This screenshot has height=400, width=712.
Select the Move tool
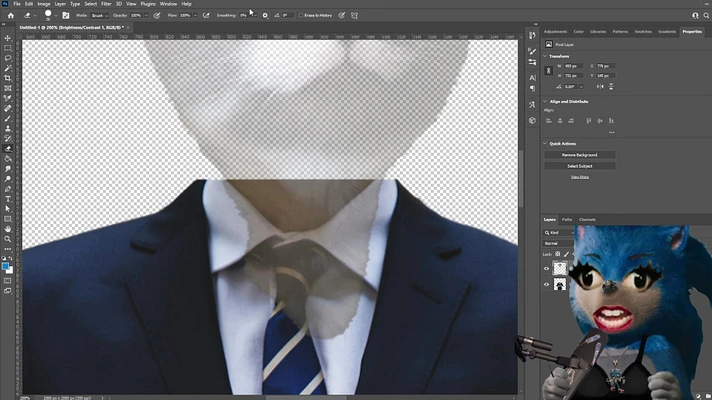click(8, 38)
